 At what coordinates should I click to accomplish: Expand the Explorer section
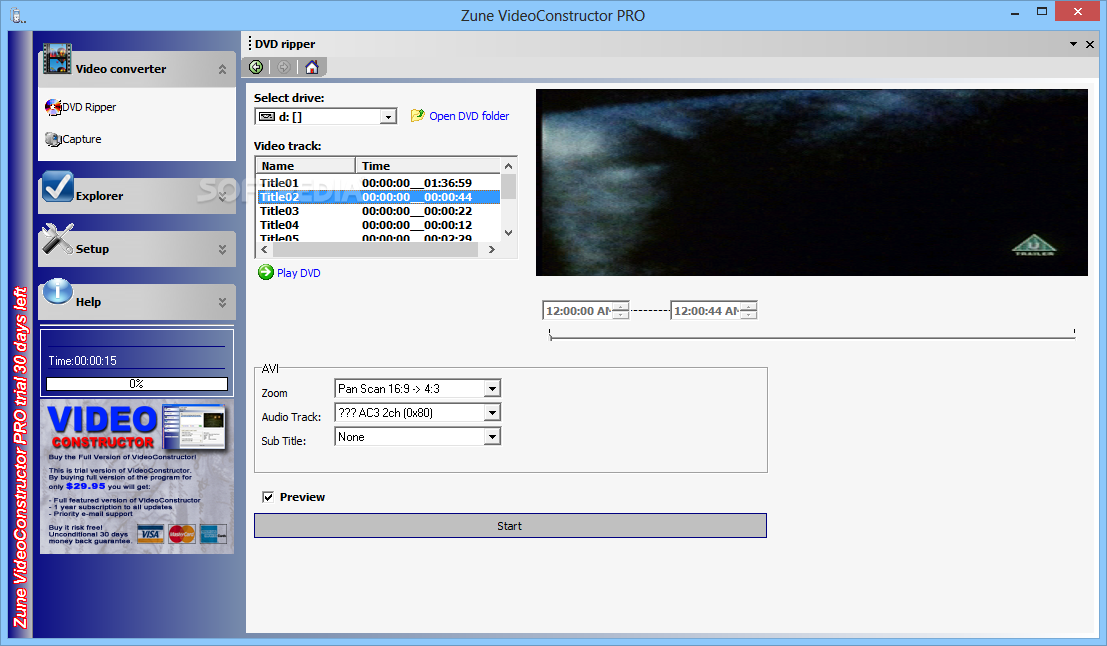[222, 196]
